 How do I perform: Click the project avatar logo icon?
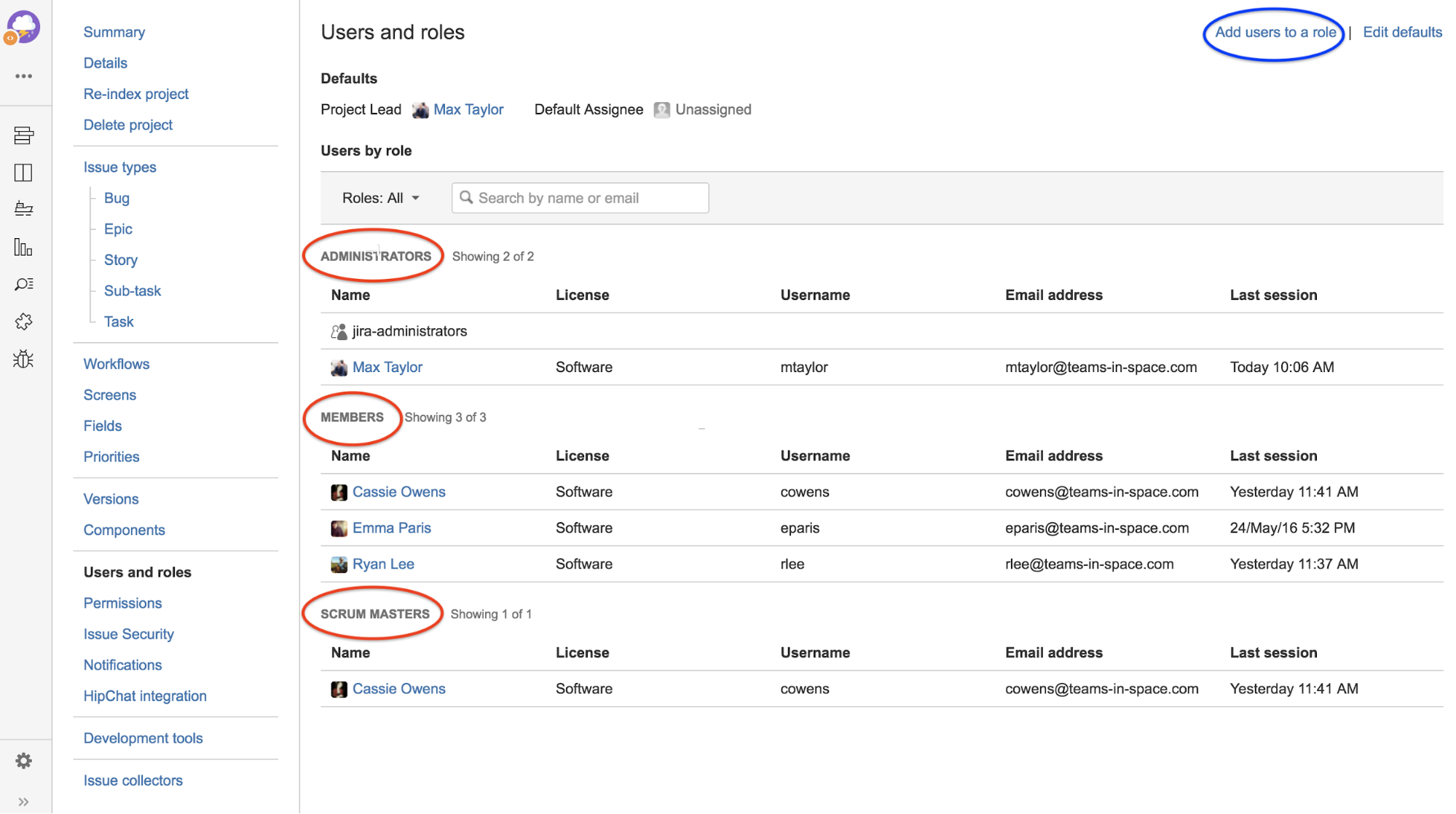(x=23, y=28)
